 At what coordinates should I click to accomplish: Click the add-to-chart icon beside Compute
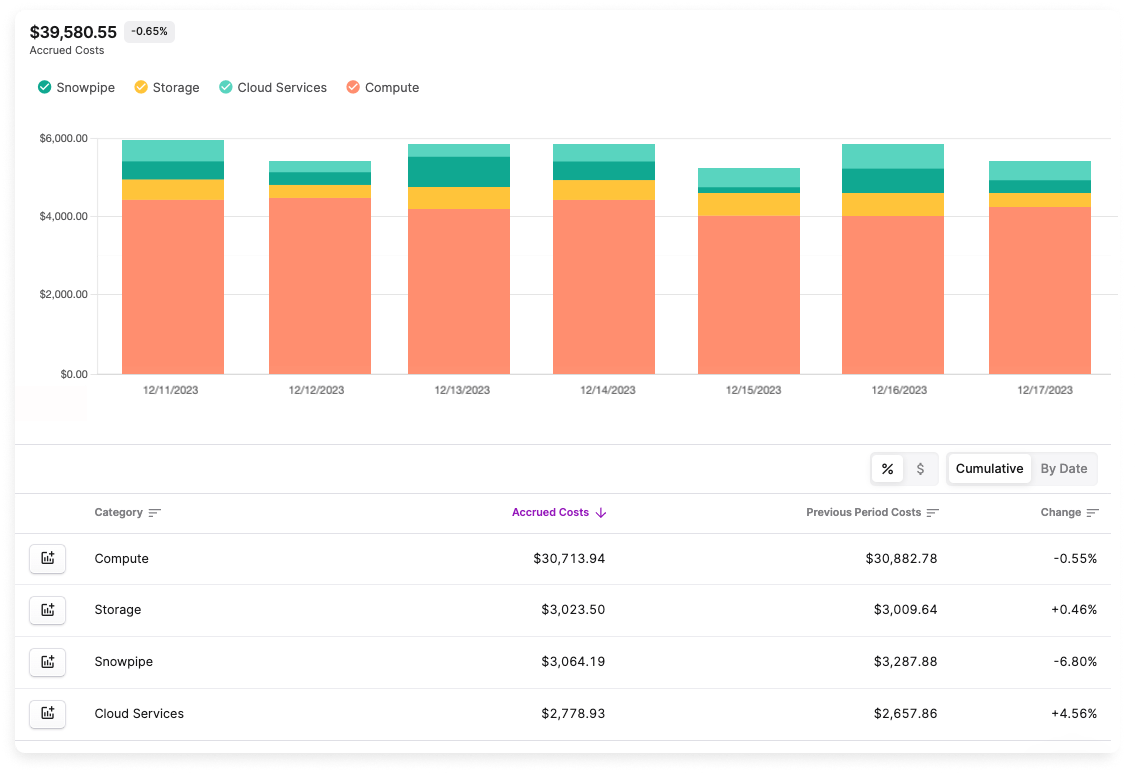[x=47, y=558]
